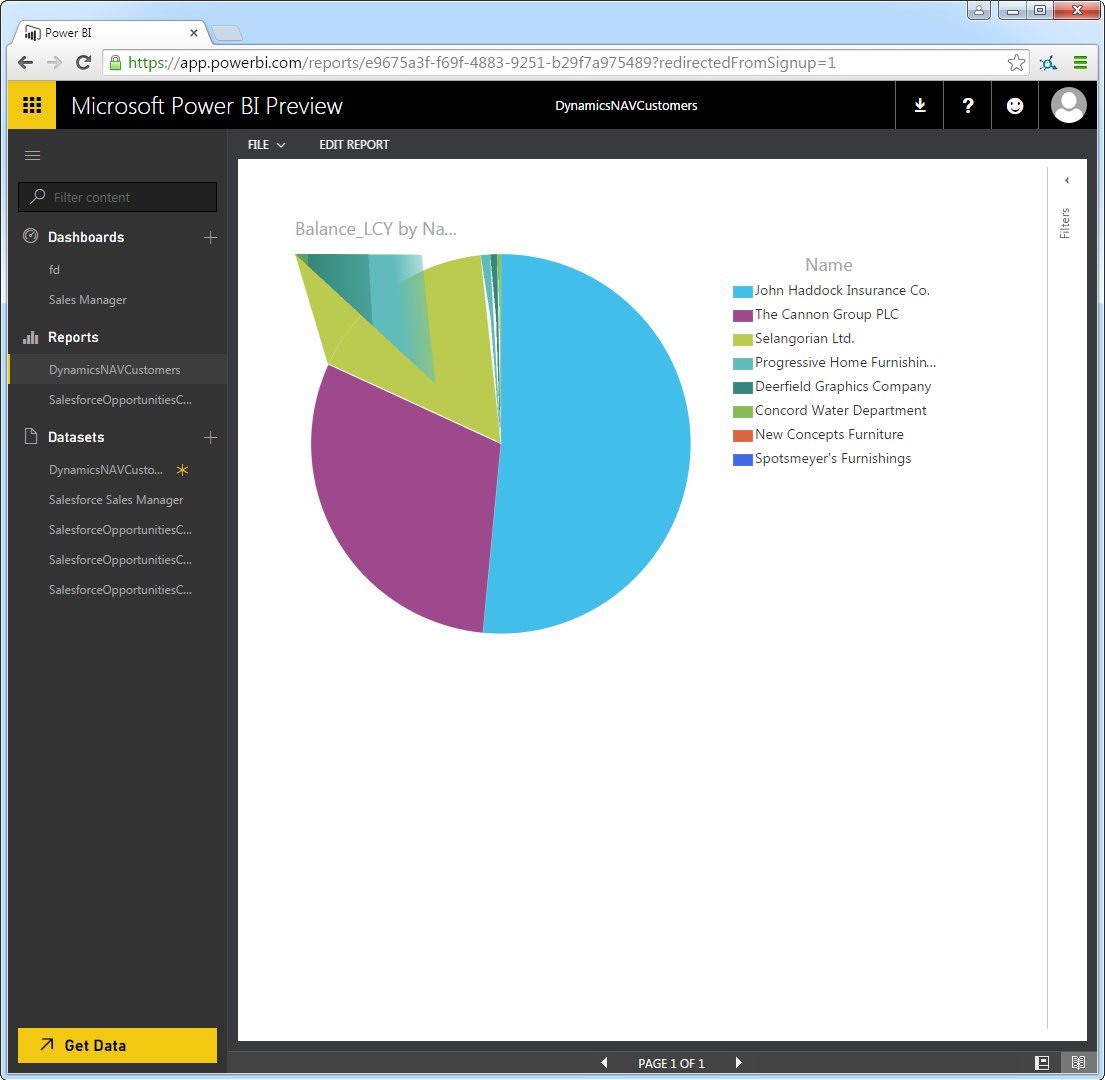Click The Cannon Group PLC legend swatch
Image resolution: width=1105 pixels, height=1080 pixels.
[742, 315]
